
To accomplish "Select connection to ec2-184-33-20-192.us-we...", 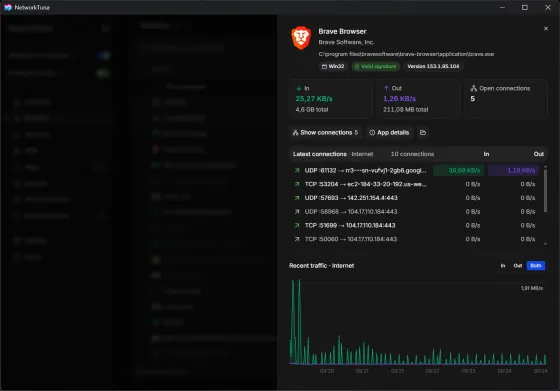I will (416, 184).
